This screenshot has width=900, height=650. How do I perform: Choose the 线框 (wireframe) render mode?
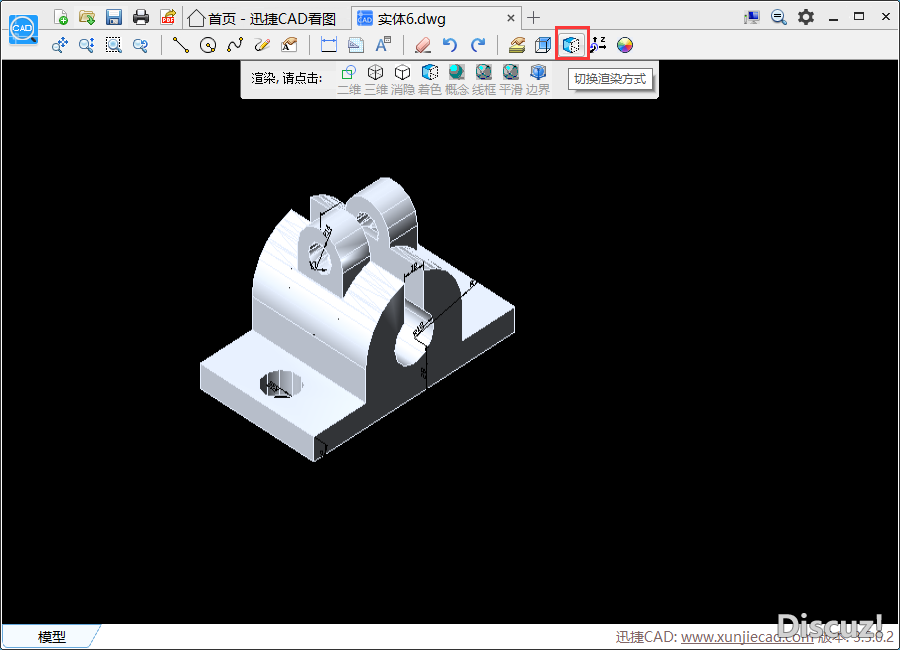(484, 73)
